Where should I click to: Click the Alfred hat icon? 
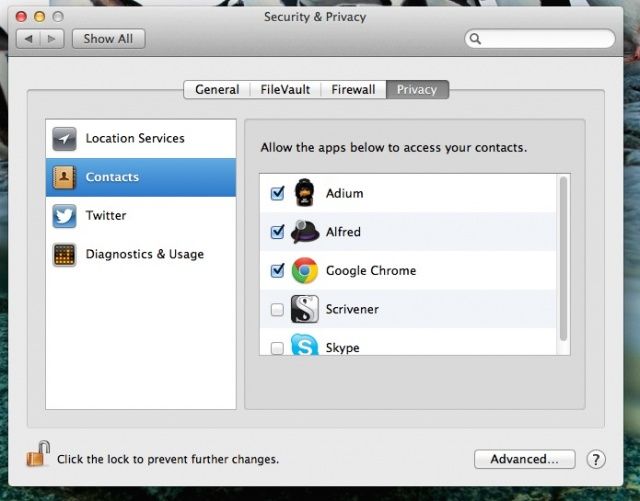pyautogui.click(x=305, y=232)
